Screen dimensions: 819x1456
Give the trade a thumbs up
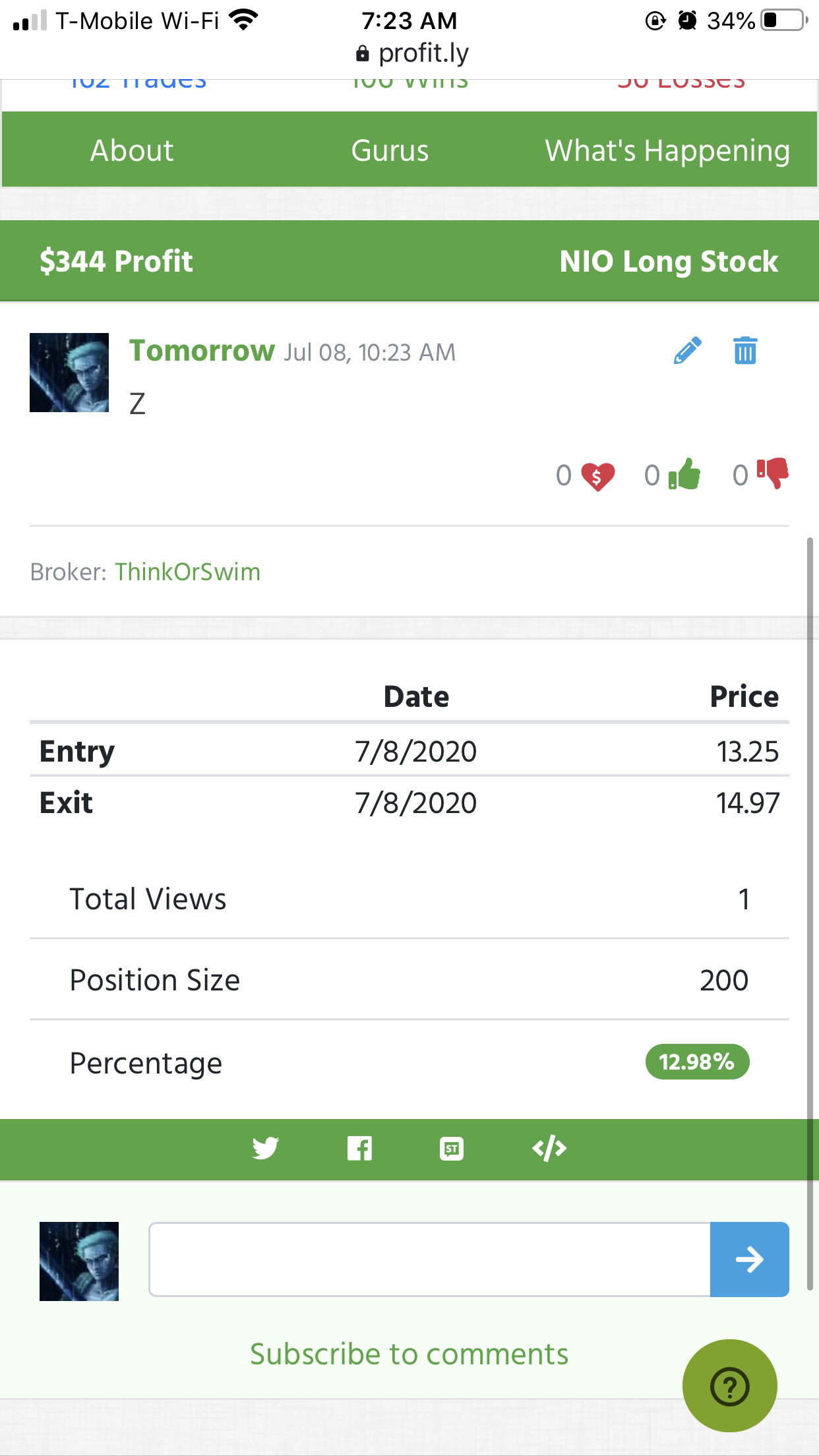pos(684,474)
